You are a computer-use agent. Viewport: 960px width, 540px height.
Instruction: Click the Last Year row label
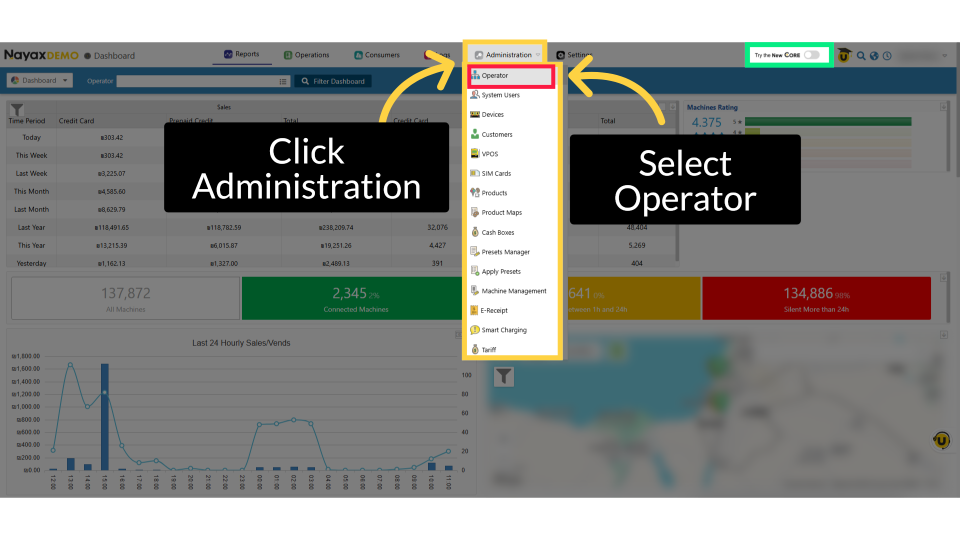[31, 227]
